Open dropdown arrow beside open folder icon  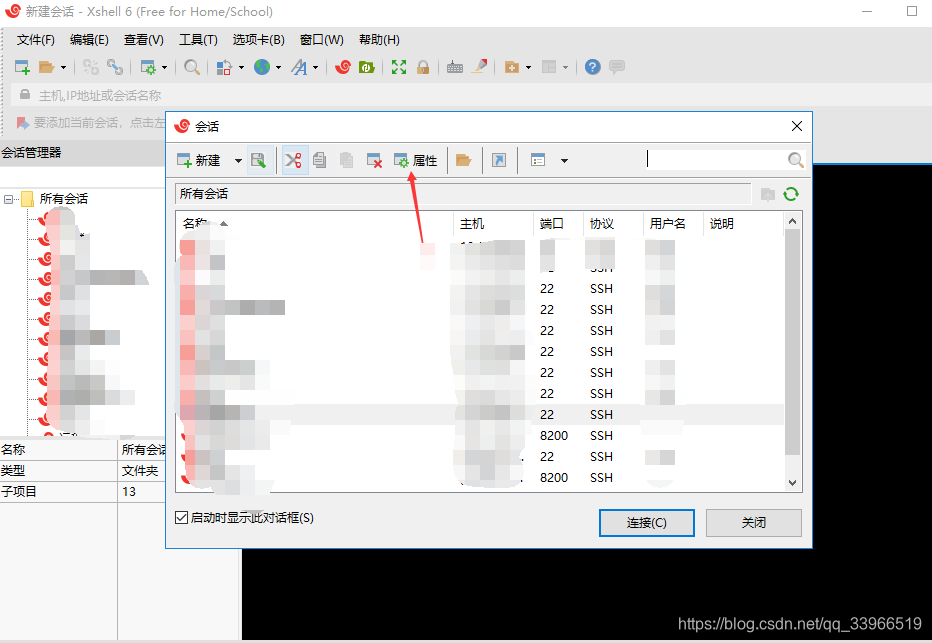point(63,68)
